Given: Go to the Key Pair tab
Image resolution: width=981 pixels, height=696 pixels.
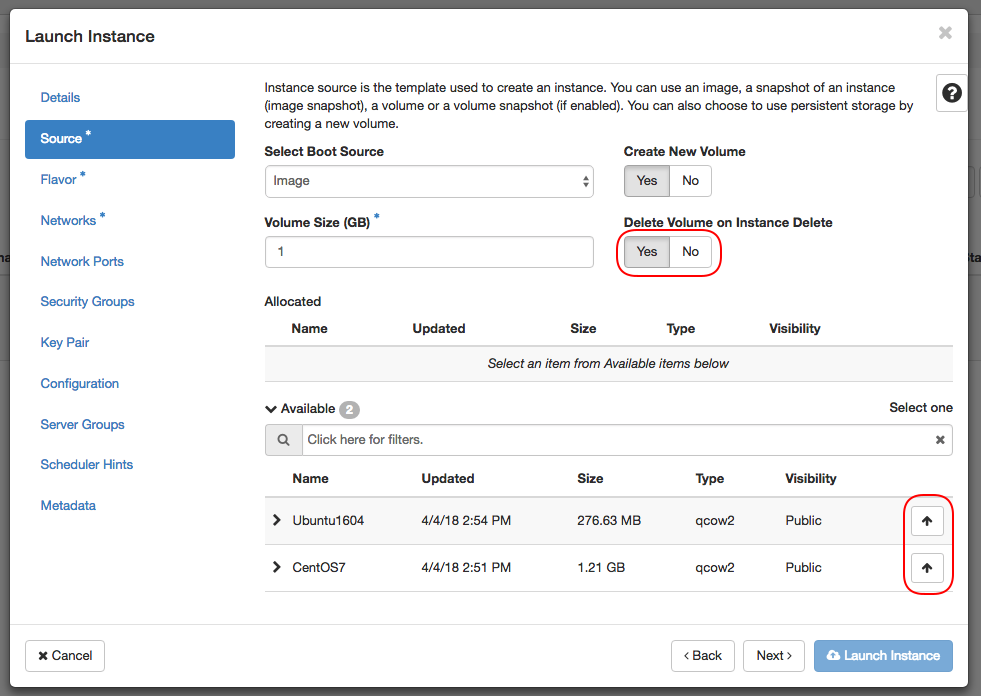Looking at the screenshot, I should pyautogui.click(x=64, y=342).
